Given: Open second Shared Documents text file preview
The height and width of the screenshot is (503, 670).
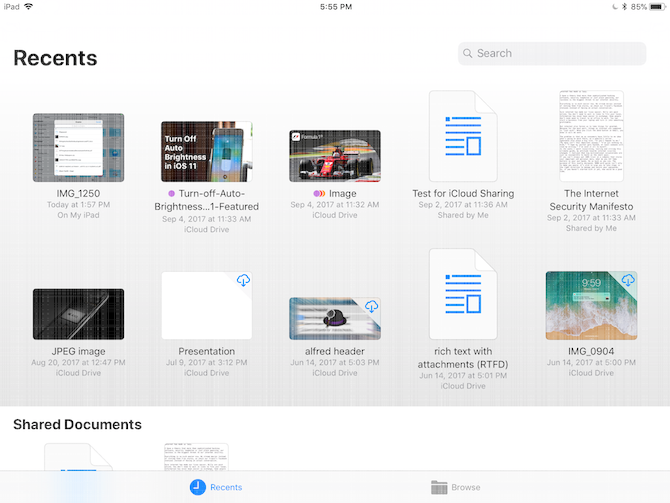Looking at the screenshot, I should [196, 457].
